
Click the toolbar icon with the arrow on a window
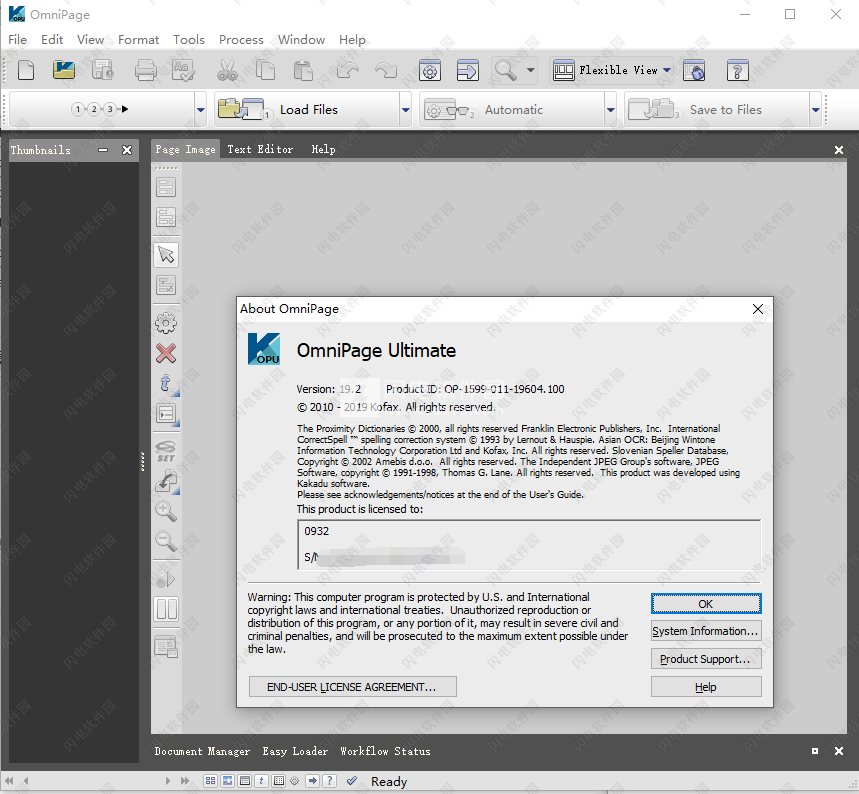click(468, 71)
